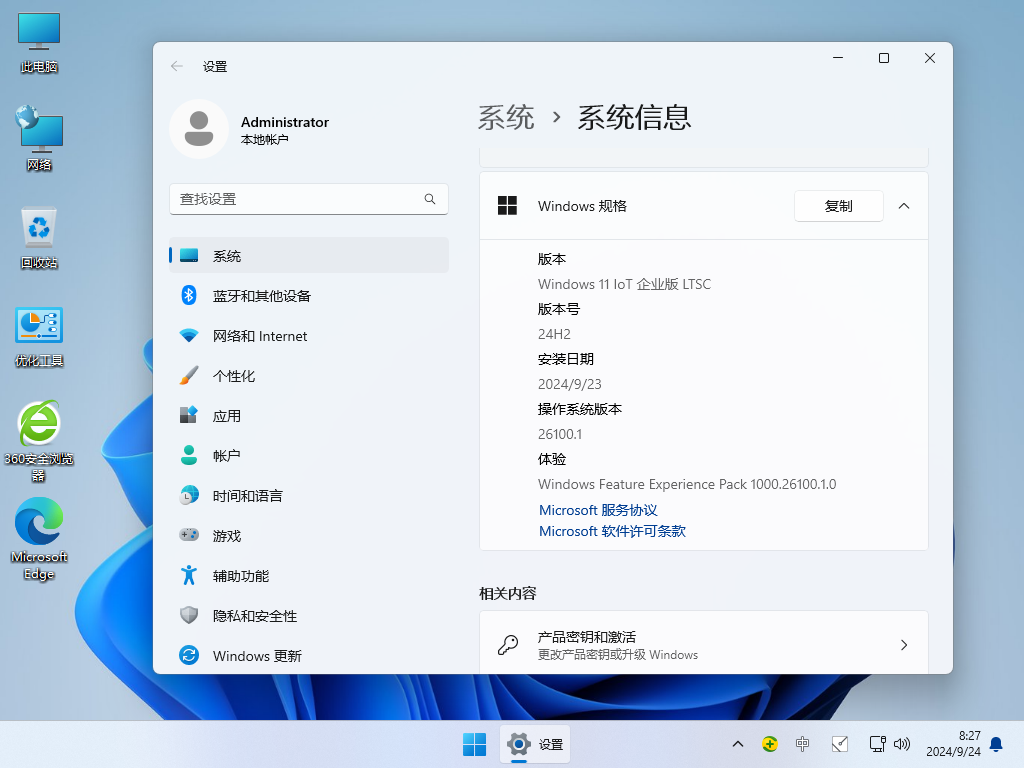This screenshot has width=1024, height=768.
Task: Open 产品密钥和激活 entry
Action: click(x=704, y=643)
